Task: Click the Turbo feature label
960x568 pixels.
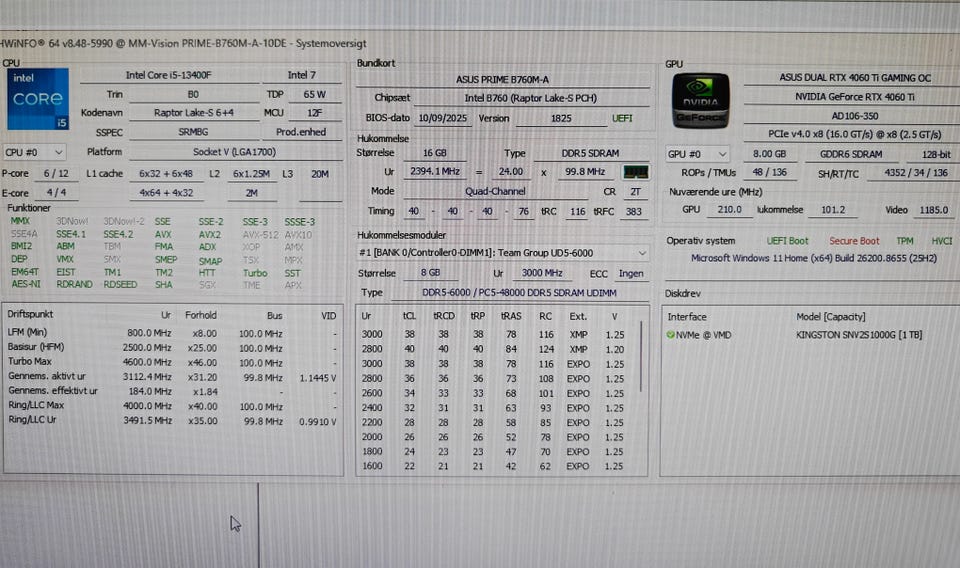Action: (255, 273)
